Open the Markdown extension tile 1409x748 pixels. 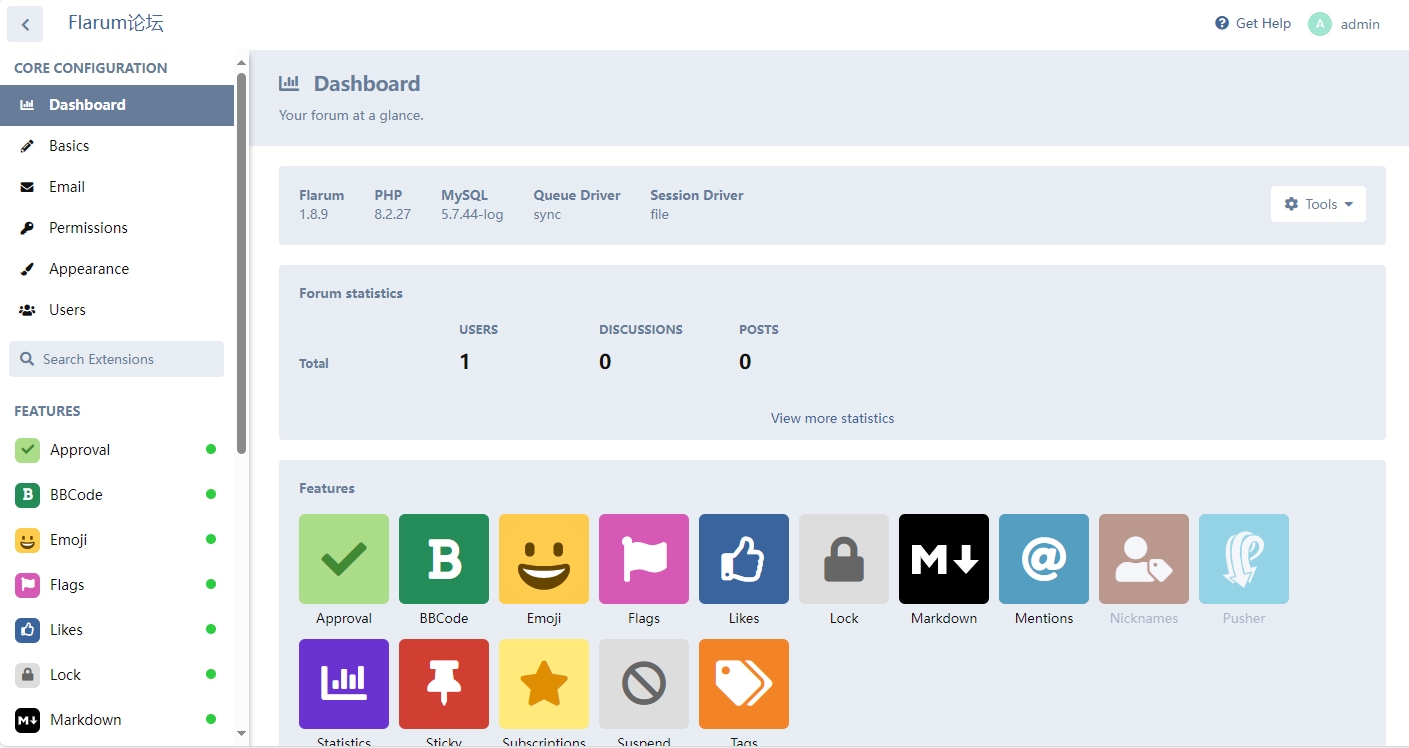(943, 559)
